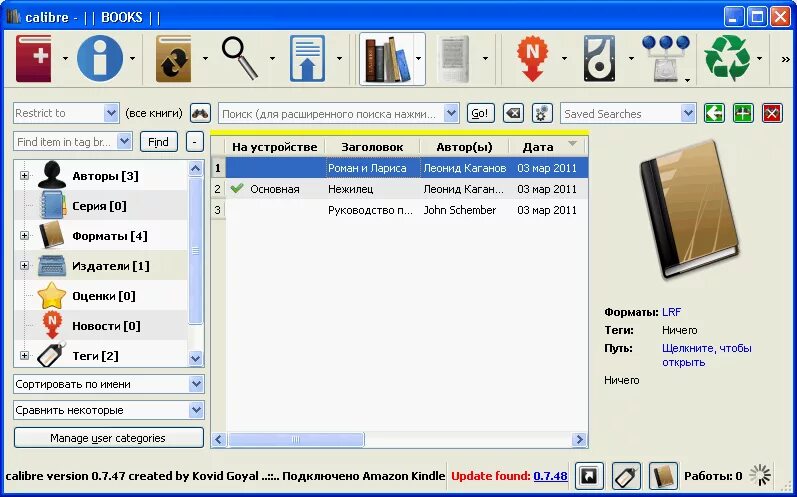Screen dimensions: 797x497
Task: Click the Convert books icon
Action: pyautogui.click(x=174, y=58)
